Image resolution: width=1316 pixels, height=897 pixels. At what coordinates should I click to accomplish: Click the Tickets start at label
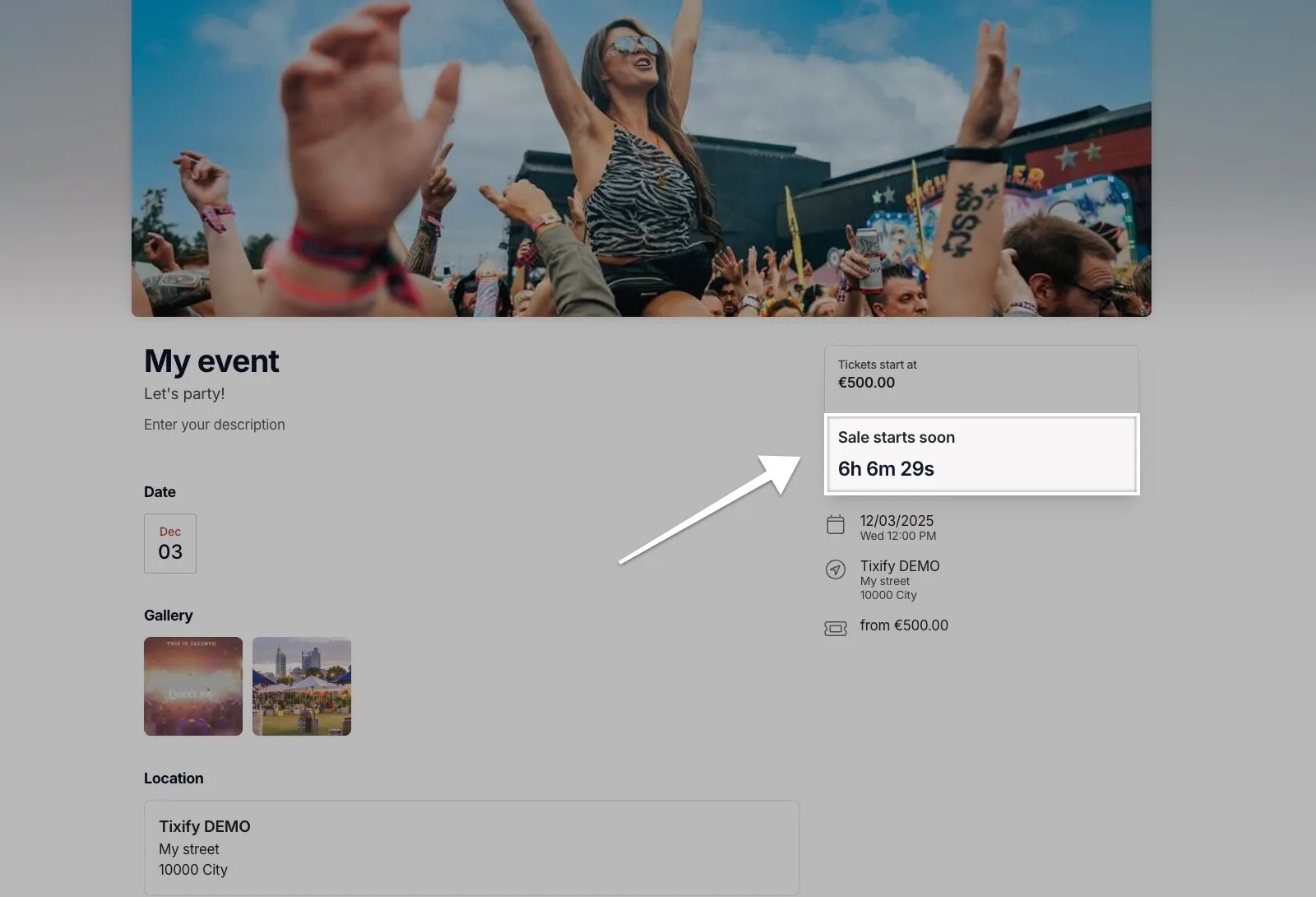[x=877, y=365]
